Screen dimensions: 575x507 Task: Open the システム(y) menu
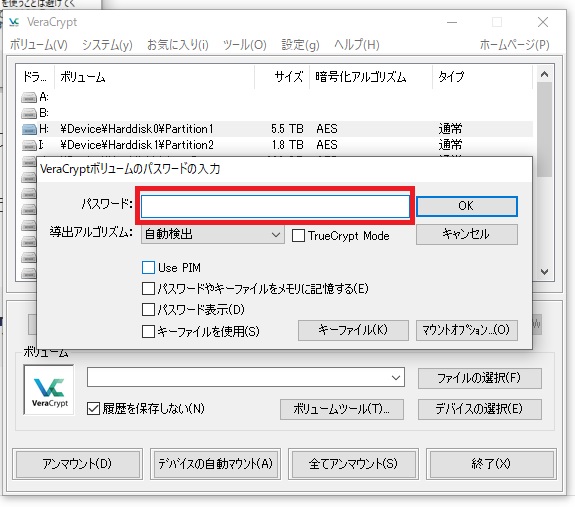coord(107,45)
